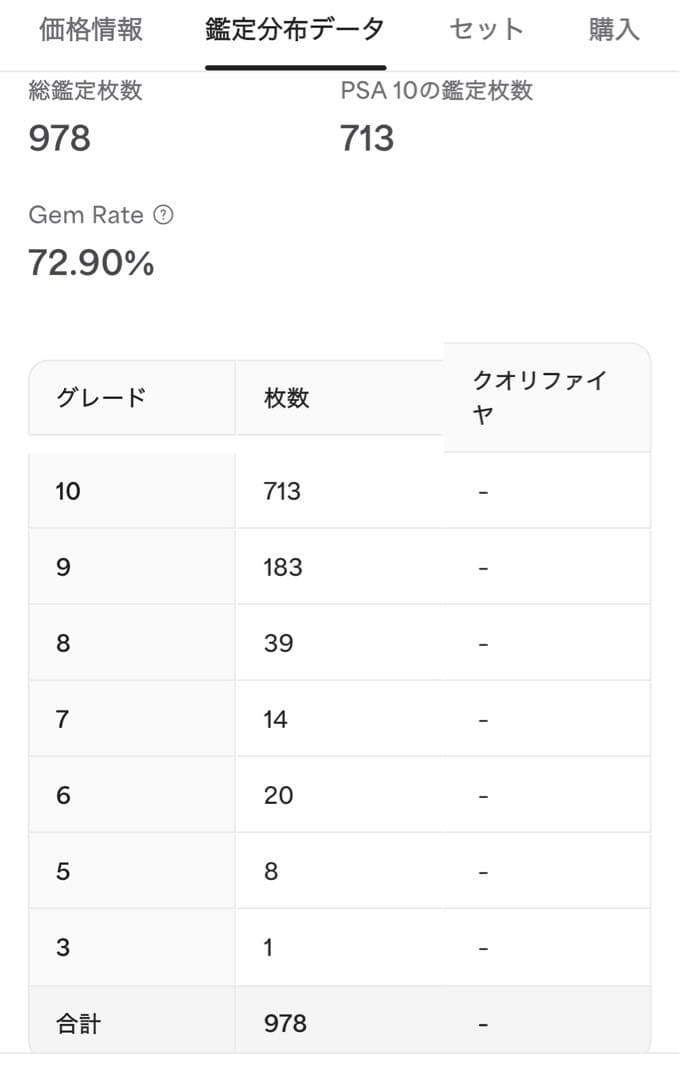Click the 20 count for grade 6

pos(278,795)
